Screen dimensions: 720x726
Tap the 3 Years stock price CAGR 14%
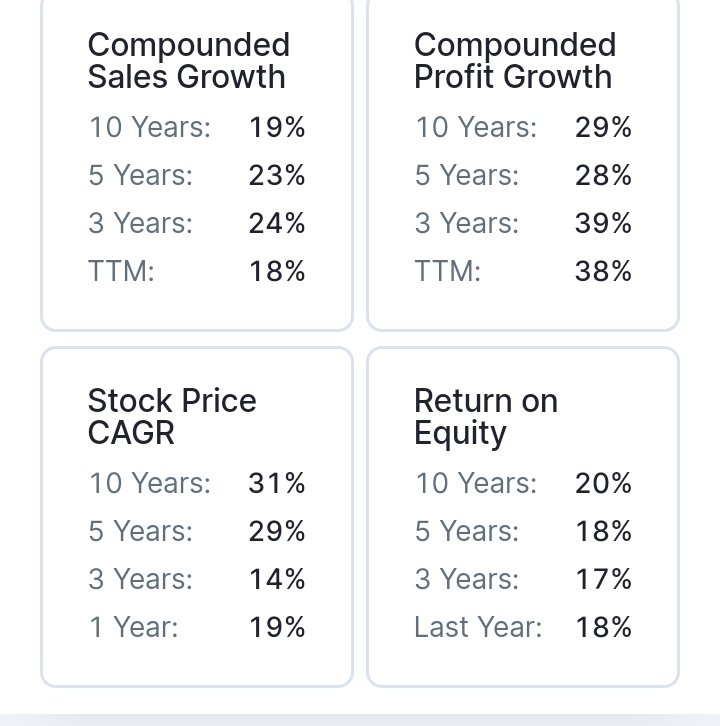[x=277, y=580]
